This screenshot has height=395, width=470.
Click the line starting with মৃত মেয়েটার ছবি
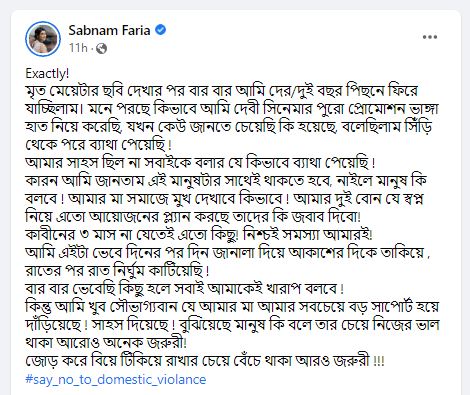222,91
